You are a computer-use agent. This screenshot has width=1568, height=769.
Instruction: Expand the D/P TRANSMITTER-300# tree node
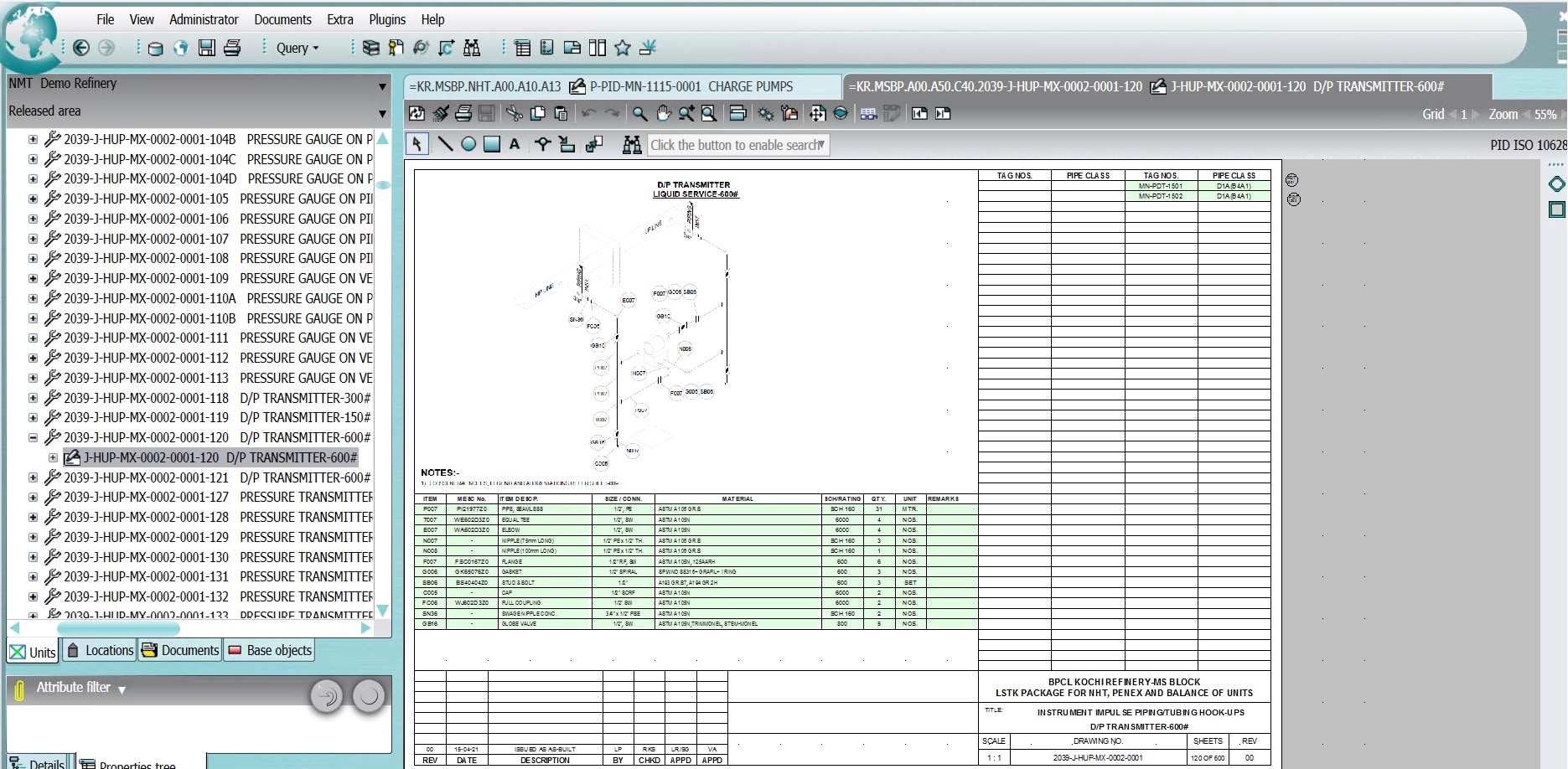(33, 398)
